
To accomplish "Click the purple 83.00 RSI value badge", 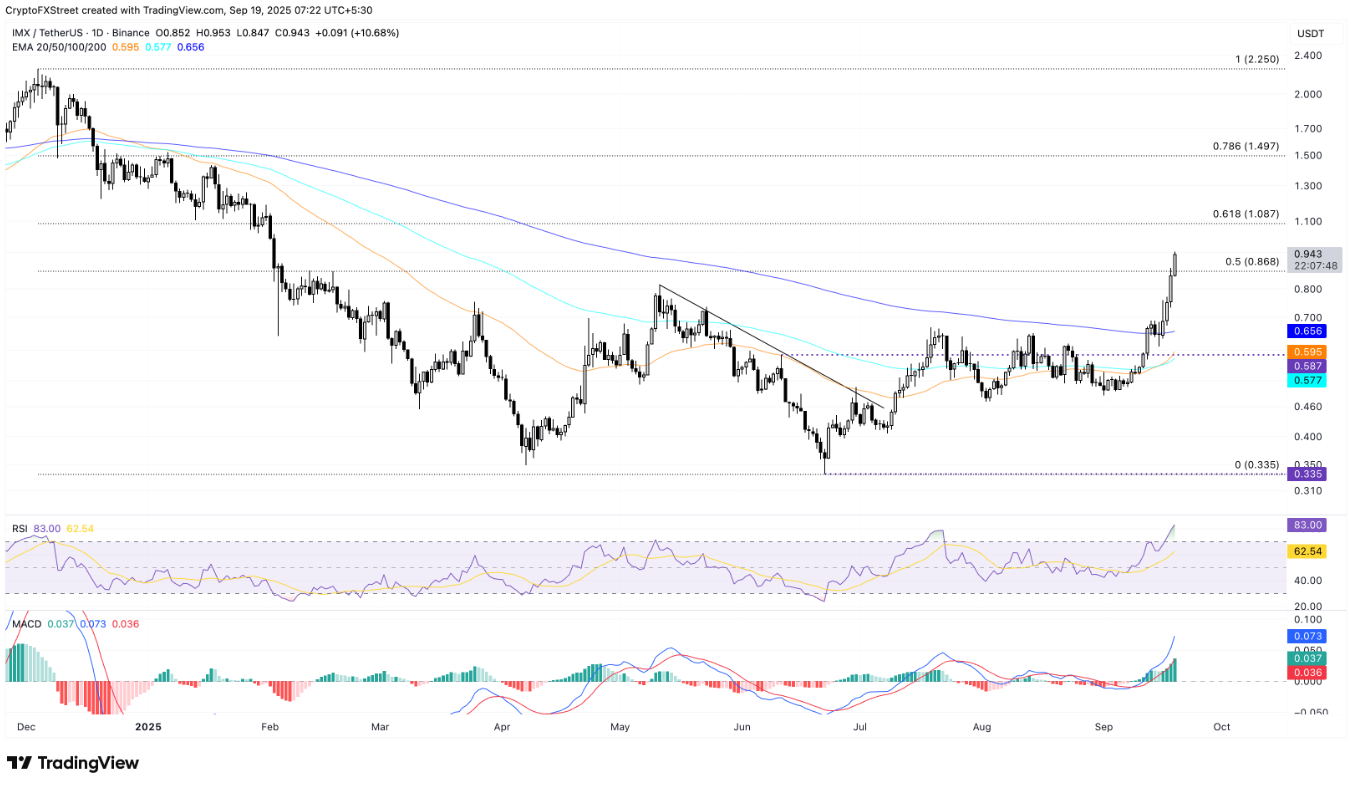I will click(1307, 525).
